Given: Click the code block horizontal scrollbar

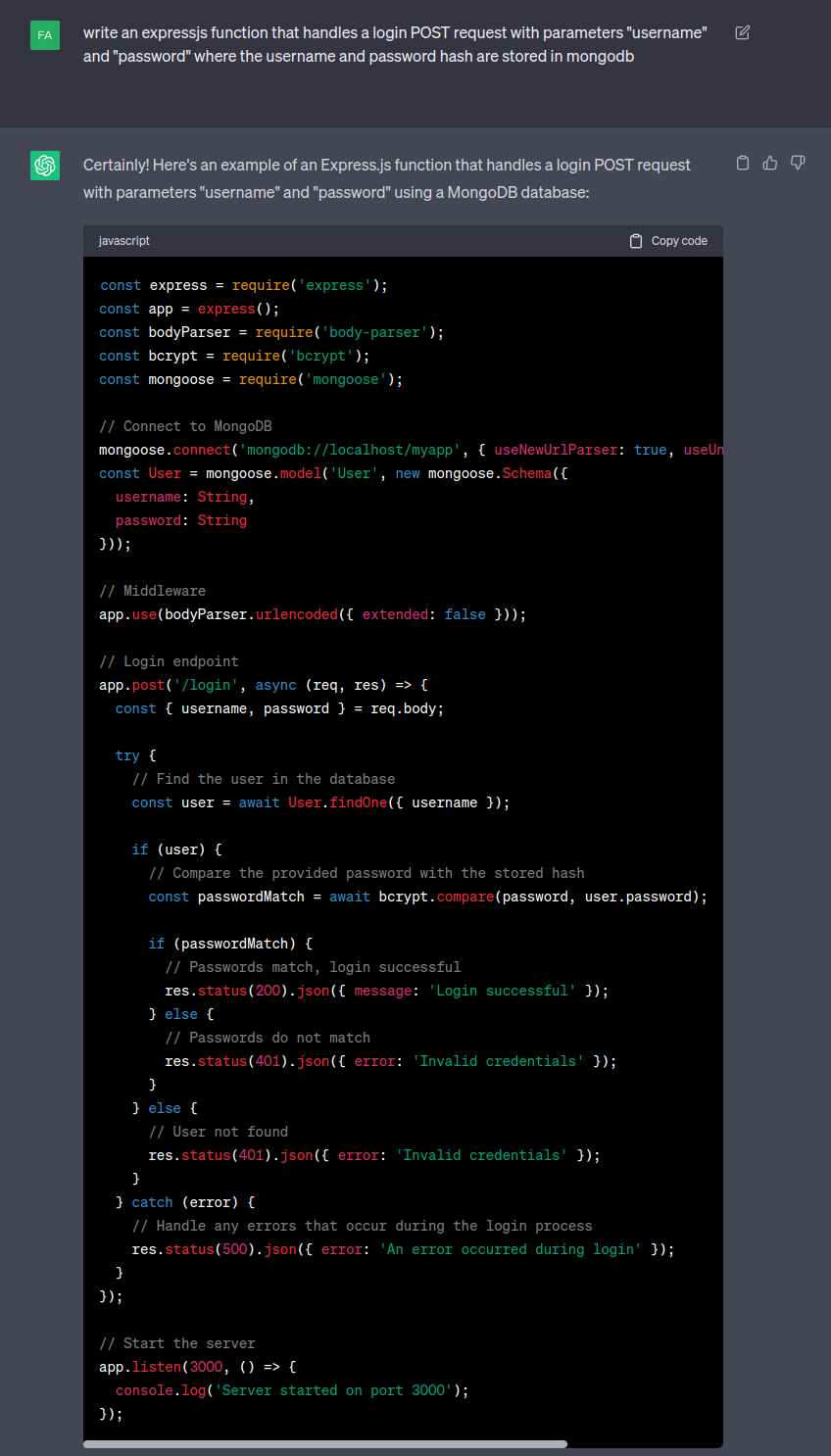Looking at the screenshot, I should click(325, 1443).
